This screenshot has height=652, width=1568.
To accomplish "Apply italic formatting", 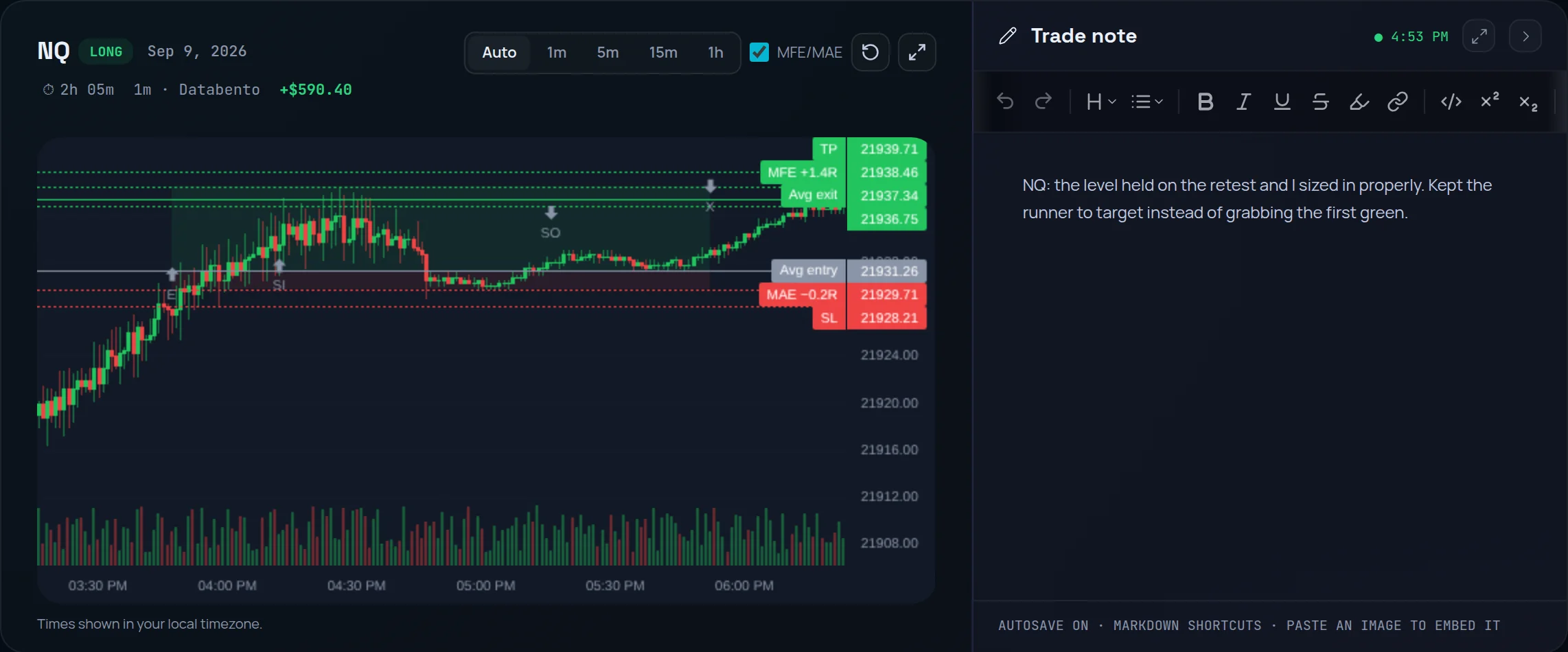I will point(1243,102).
